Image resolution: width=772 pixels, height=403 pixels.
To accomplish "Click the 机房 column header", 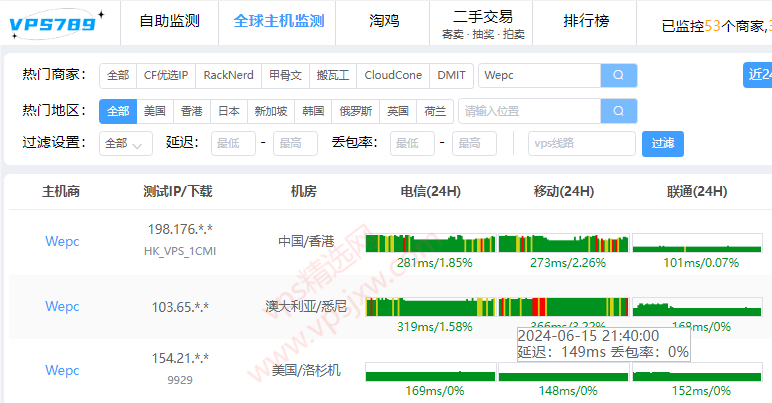I will (304, 191).
